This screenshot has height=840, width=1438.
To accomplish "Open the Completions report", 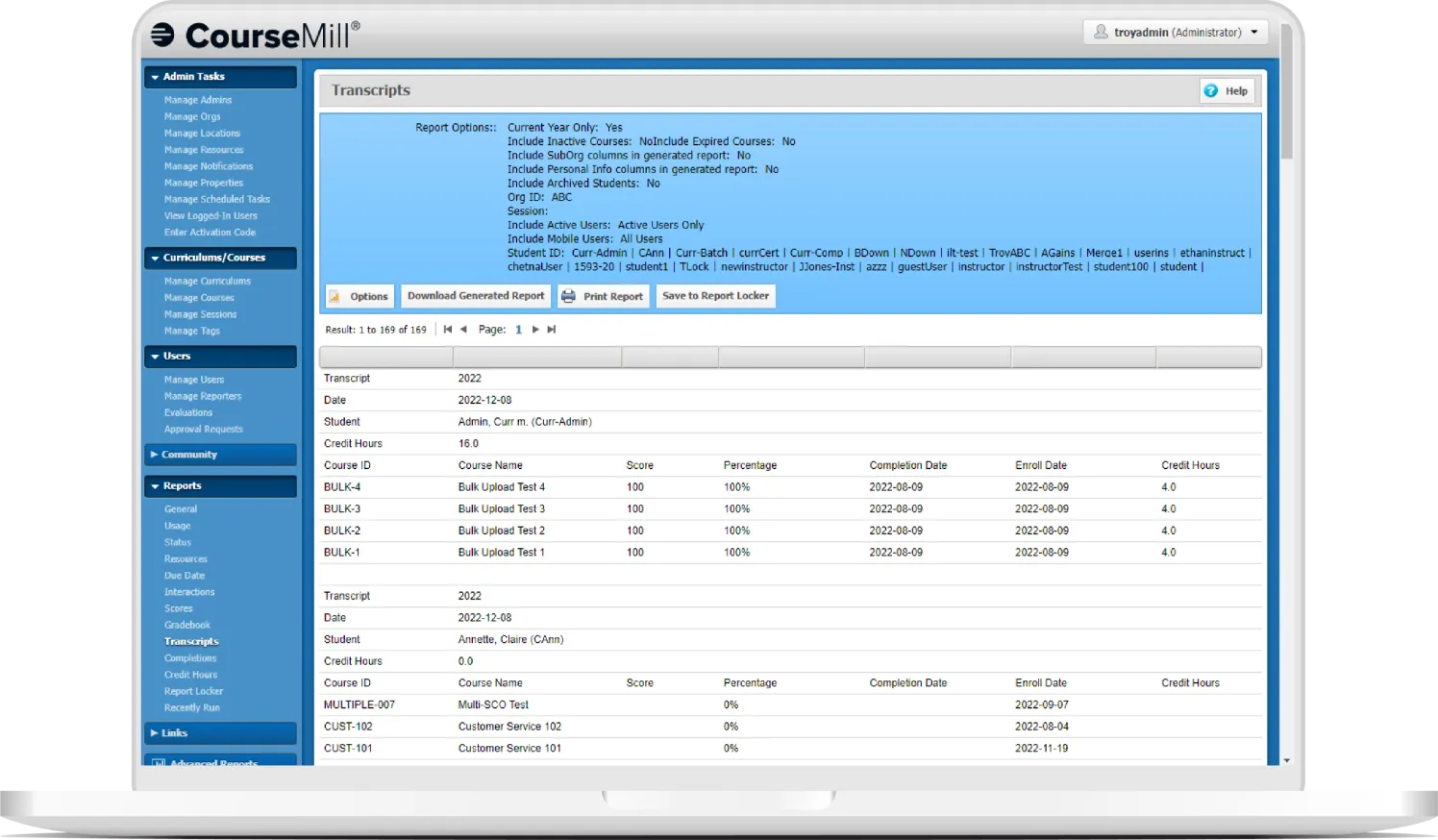I will point(190,658).
